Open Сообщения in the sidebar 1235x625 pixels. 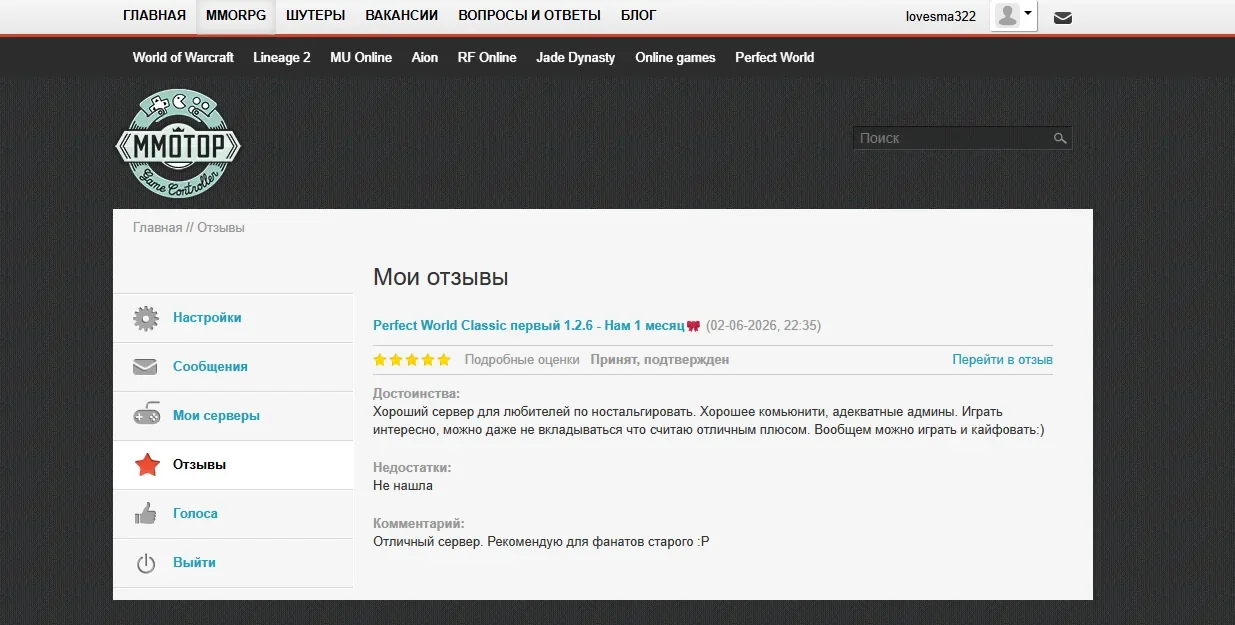pyautogui.click(x=210, y=367)
